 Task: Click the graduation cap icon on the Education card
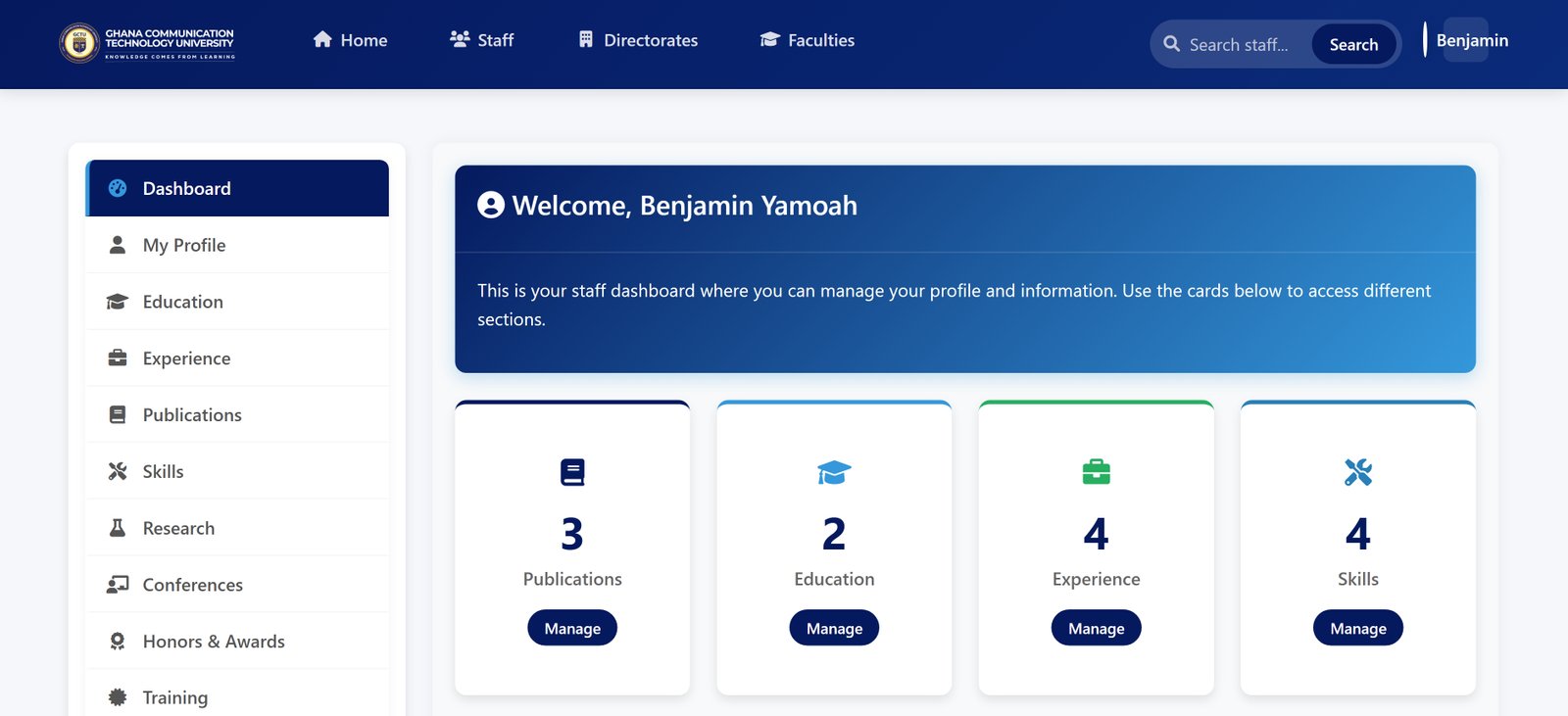[x=834, y=472]
